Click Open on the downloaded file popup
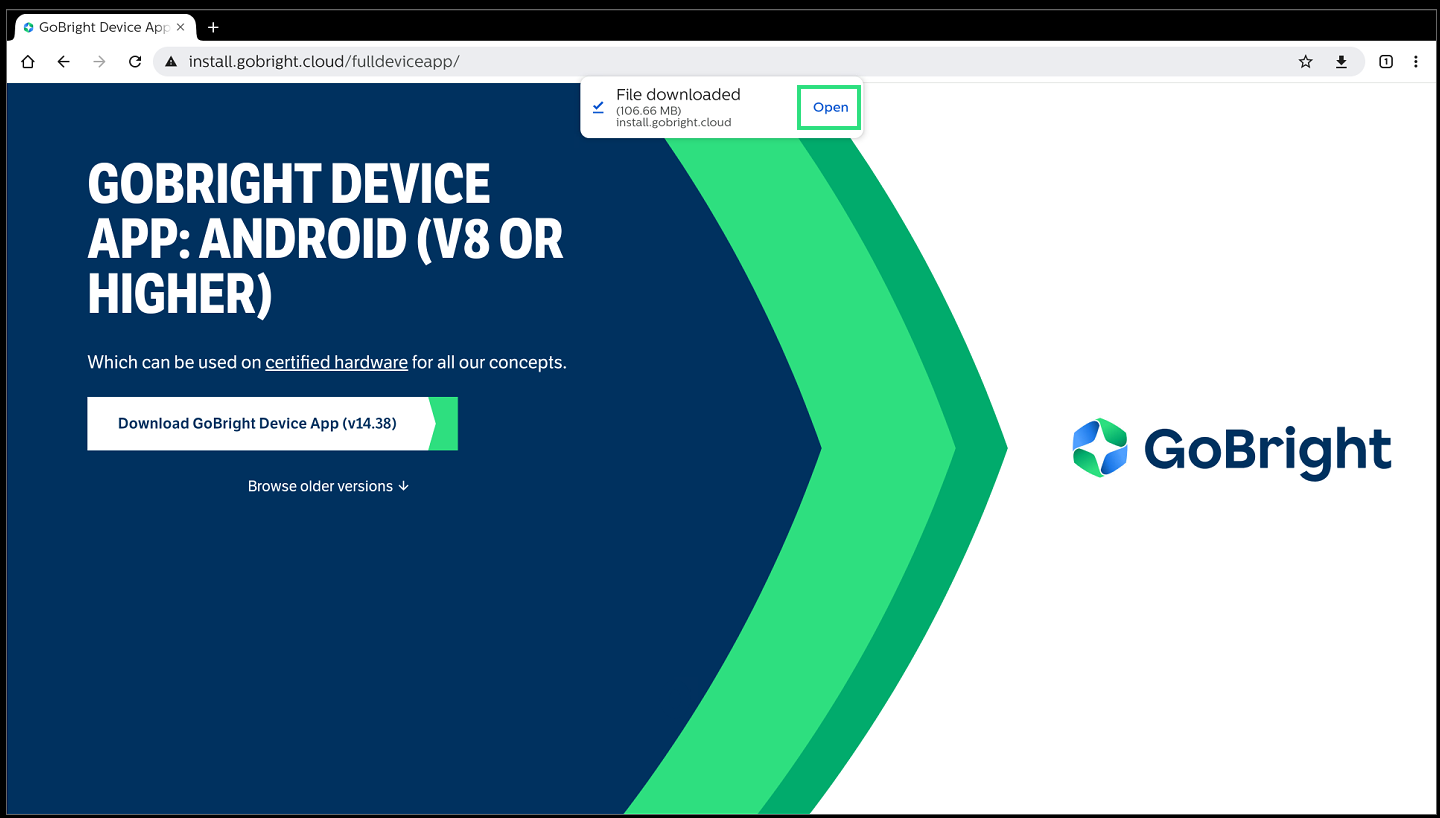This screenshot has height=818, width=1440. [830, 107]
